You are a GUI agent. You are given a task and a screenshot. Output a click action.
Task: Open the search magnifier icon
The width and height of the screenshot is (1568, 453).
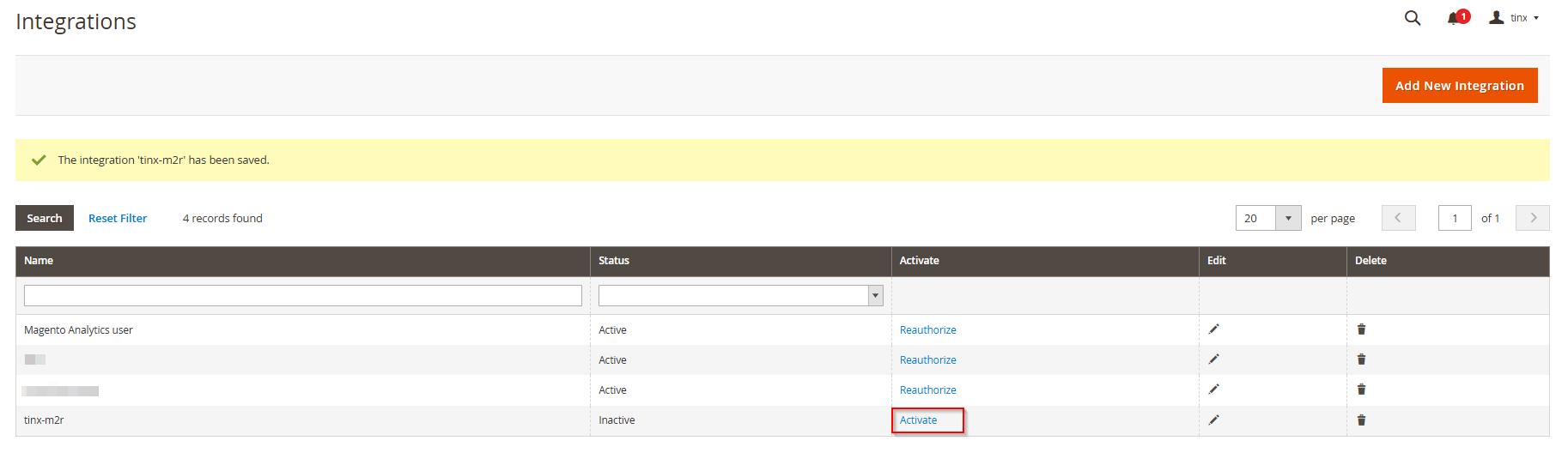pyautogui.click(x=1412, y=18)
